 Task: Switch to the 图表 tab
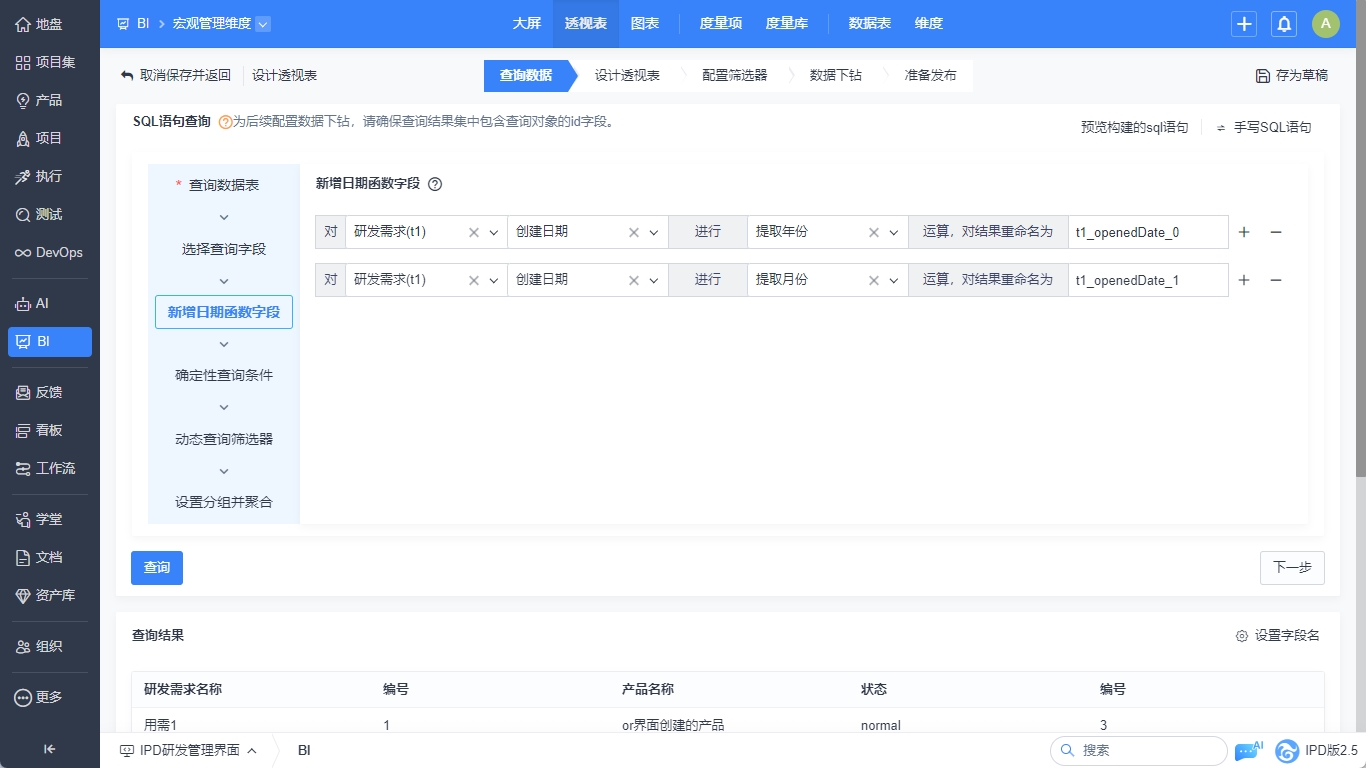click(x=645, y=24)
